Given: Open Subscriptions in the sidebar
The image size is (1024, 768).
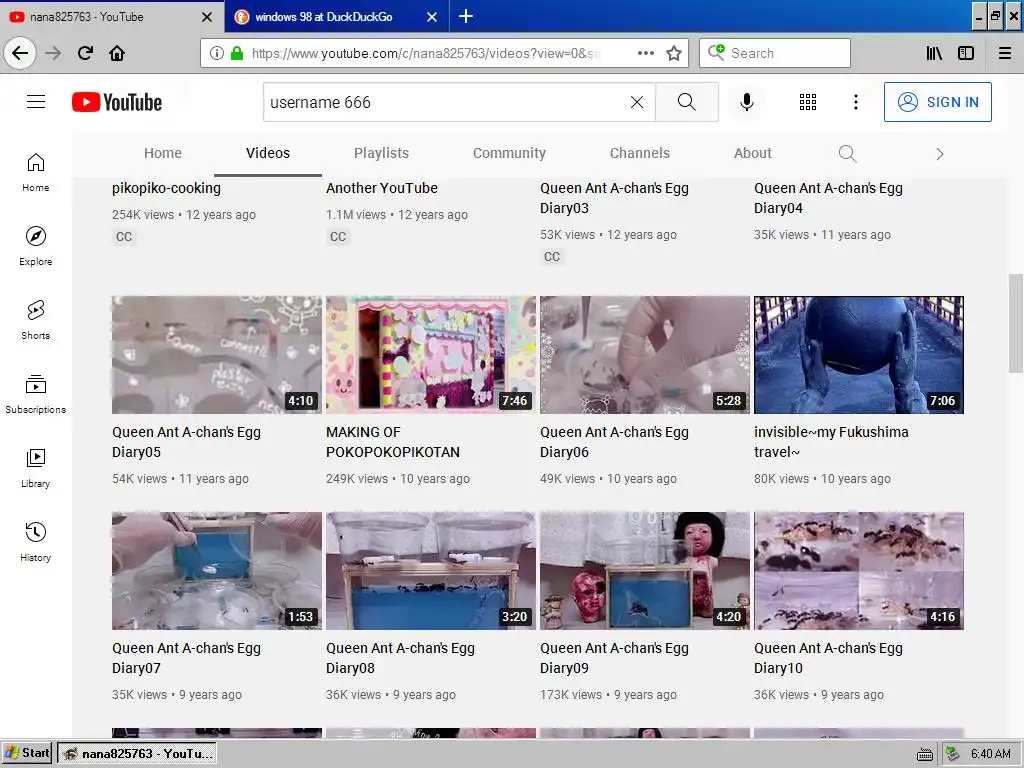Looking at the screenshot, I should coord(35,394).
